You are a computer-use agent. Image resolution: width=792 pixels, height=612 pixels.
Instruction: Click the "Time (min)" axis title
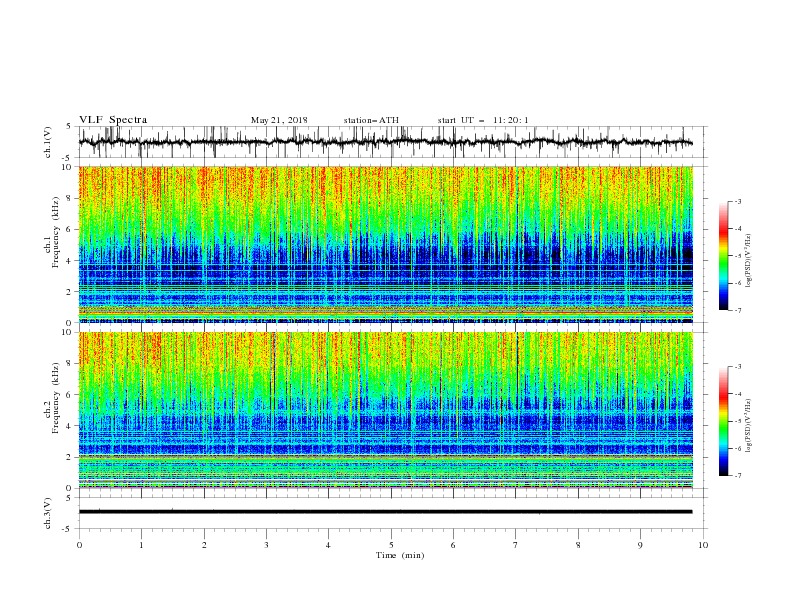400,555
